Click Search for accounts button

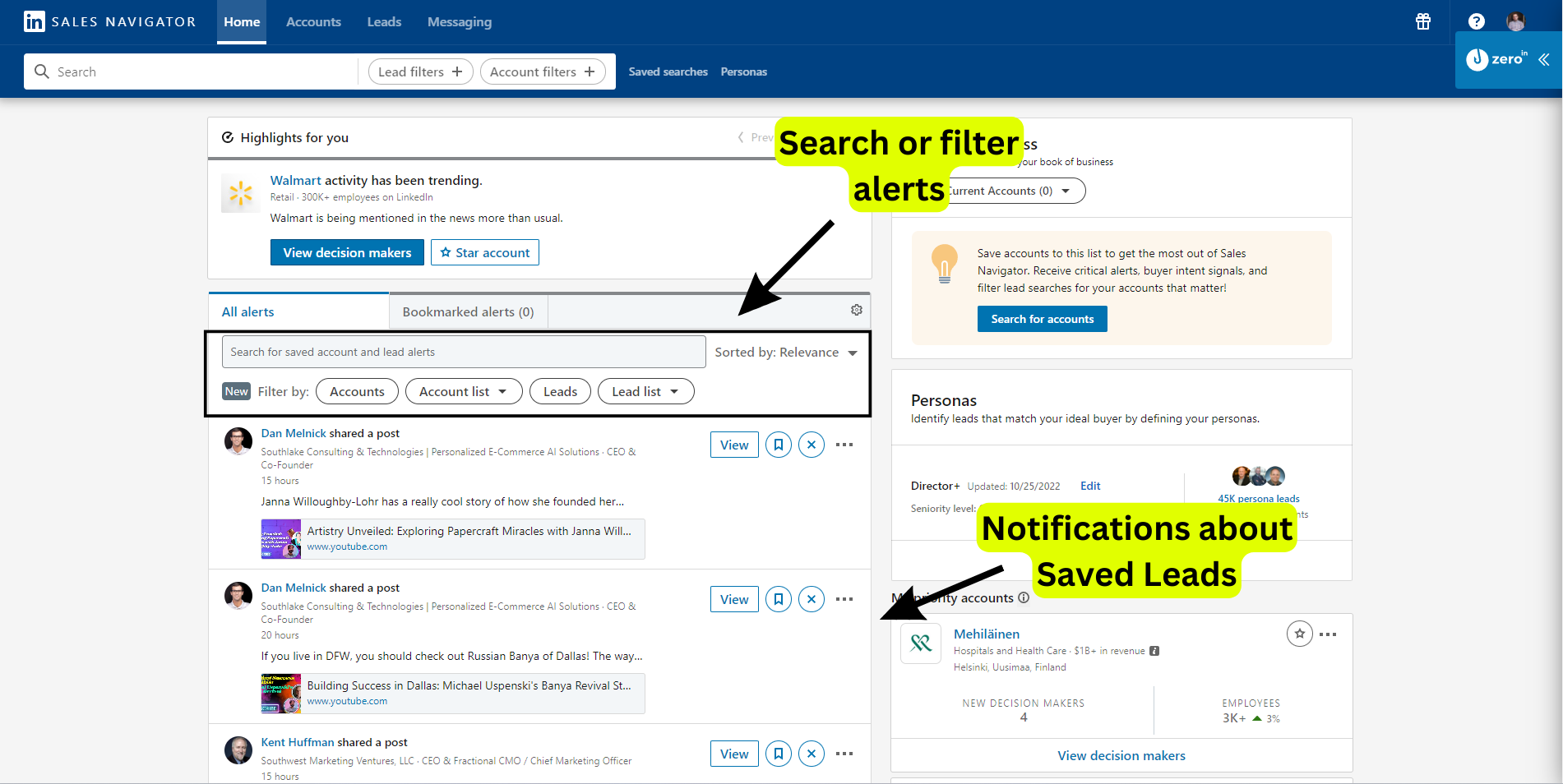click(1043, 319)
